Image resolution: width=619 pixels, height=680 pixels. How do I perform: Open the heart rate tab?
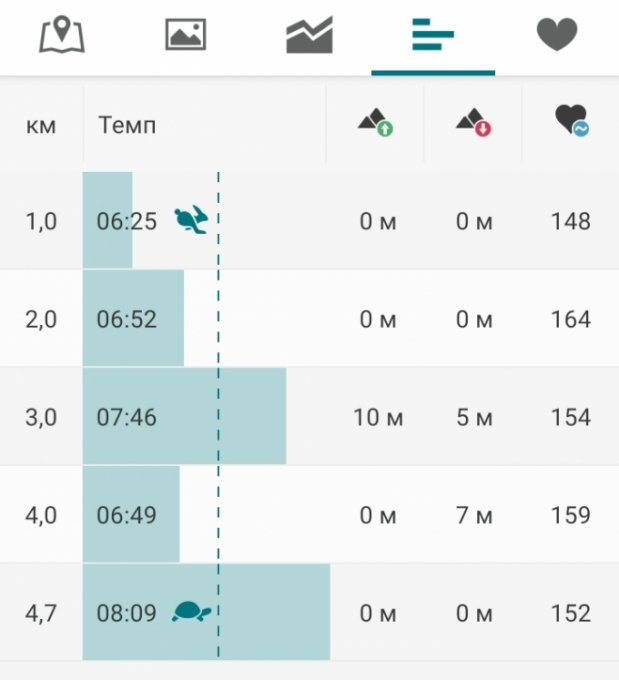click(557, 36)
